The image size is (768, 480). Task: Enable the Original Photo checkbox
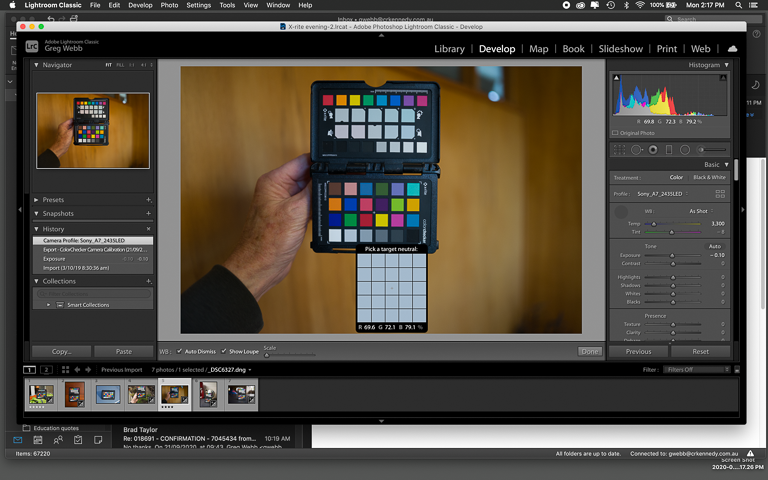615,132
